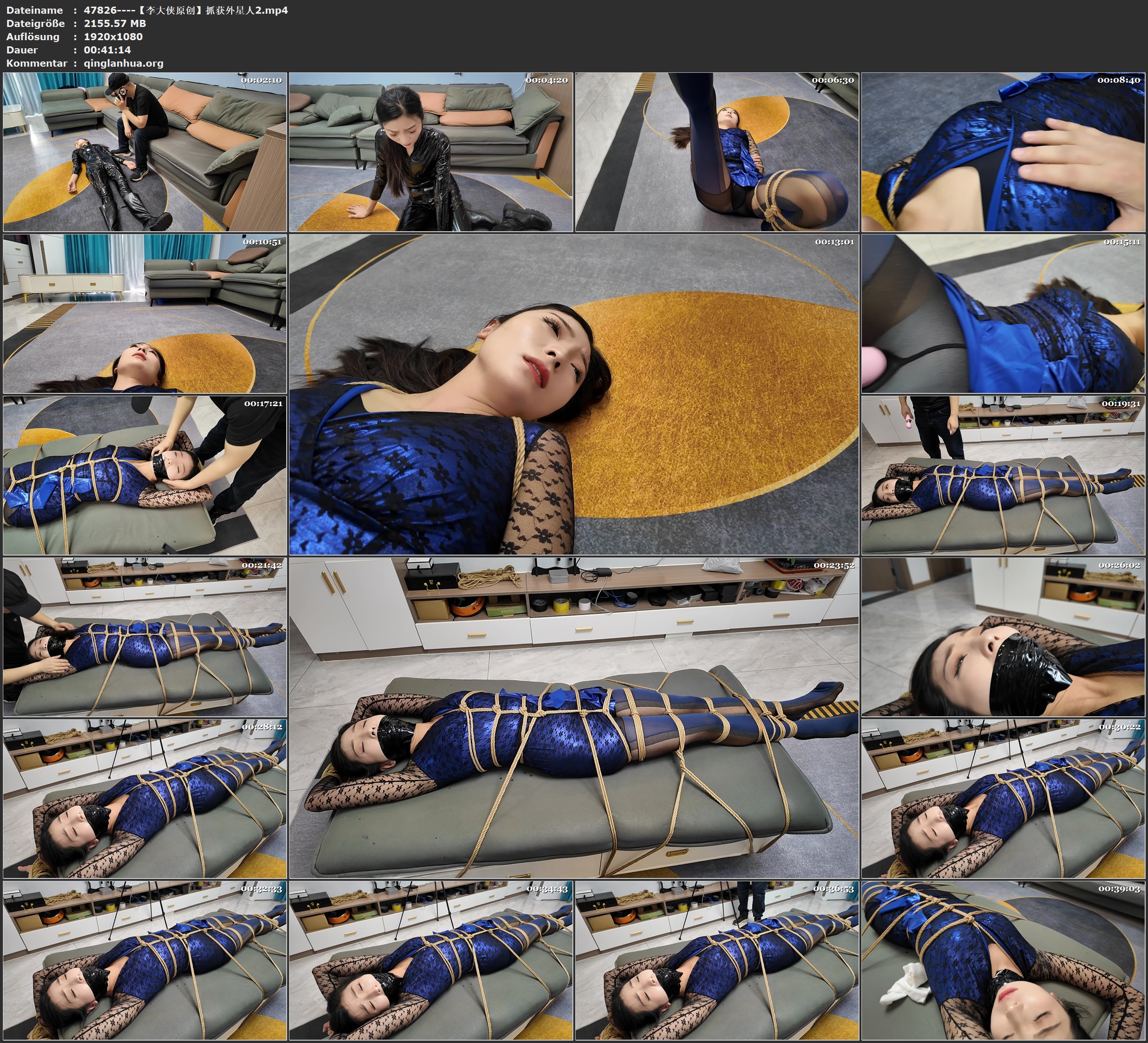The width and height of the screenshot is (1148, 1043).
Task: Click the qinglanhua.org comment text
Action: [x=123, y=63]
